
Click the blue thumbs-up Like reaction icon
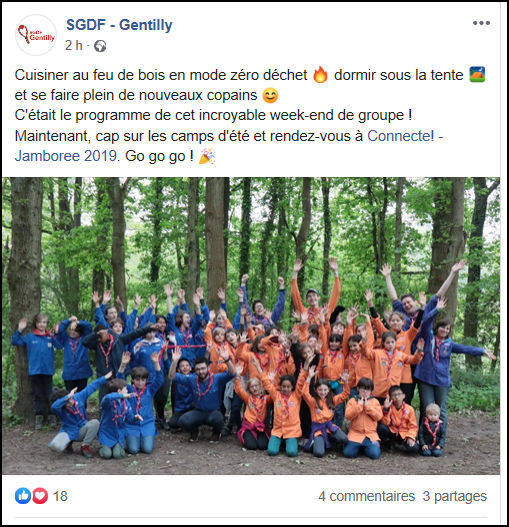tap(23, 496)
